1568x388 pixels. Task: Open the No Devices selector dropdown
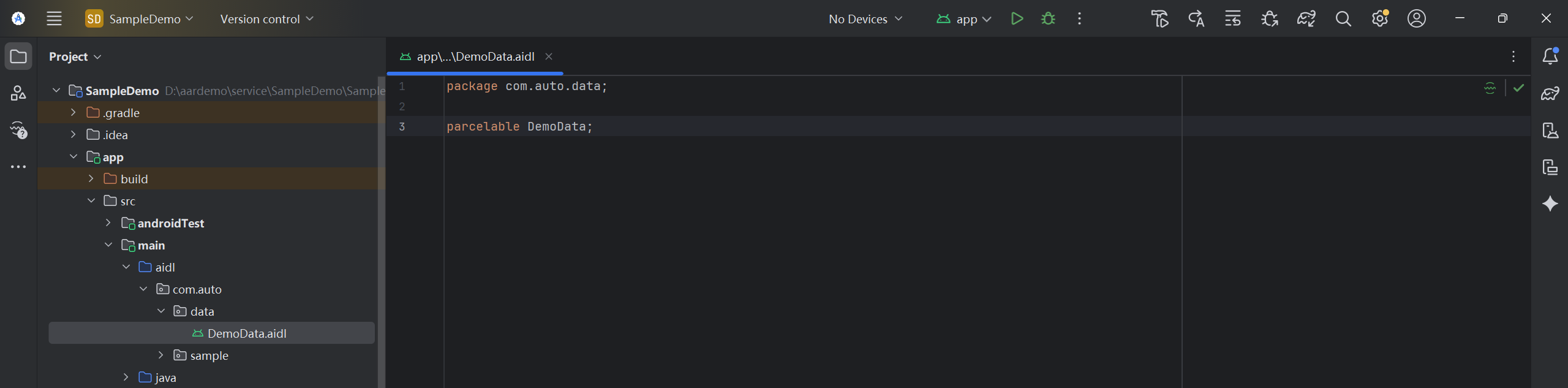point(865,19)
